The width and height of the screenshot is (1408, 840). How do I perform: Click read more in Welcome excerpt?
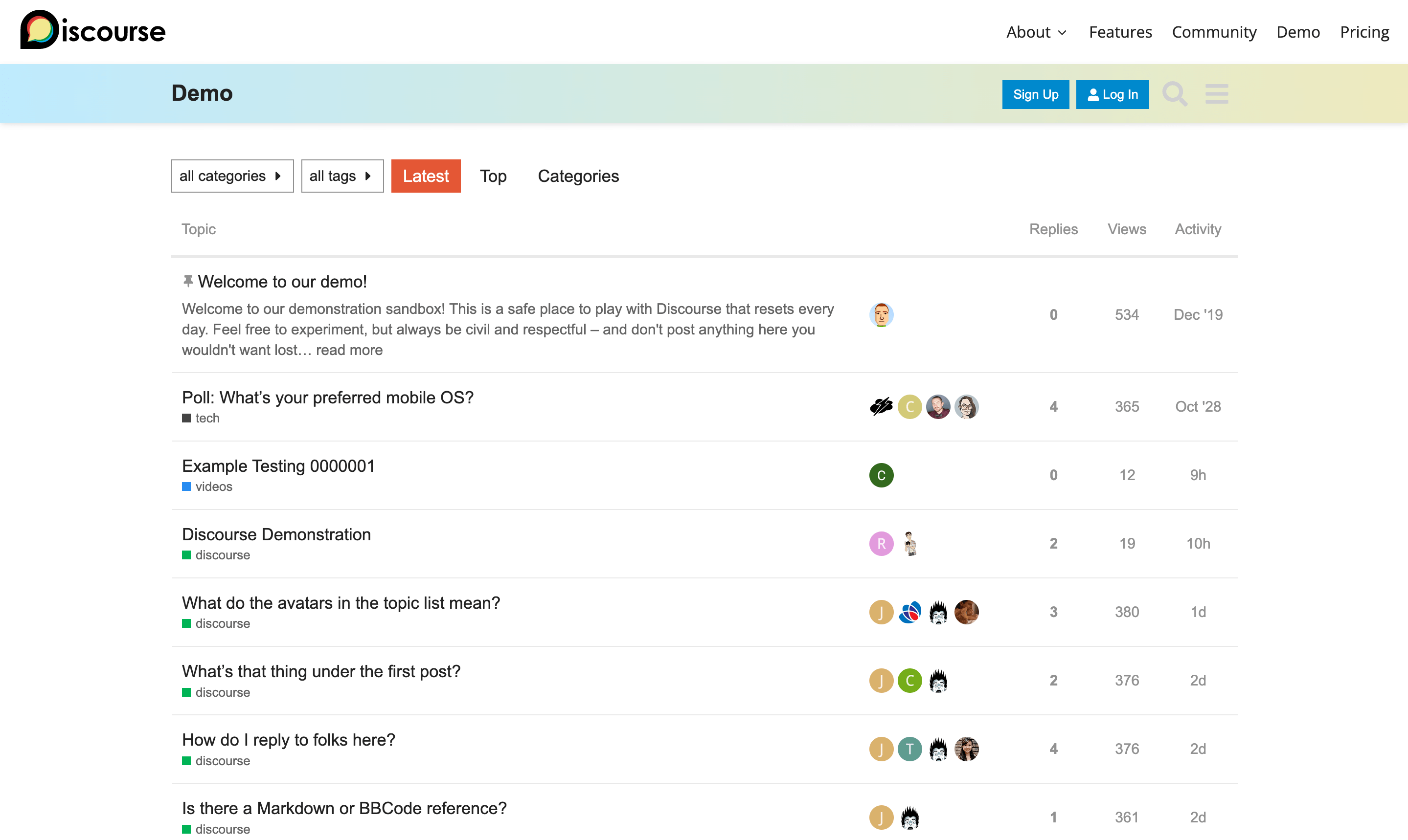click(x=349, y=350)
